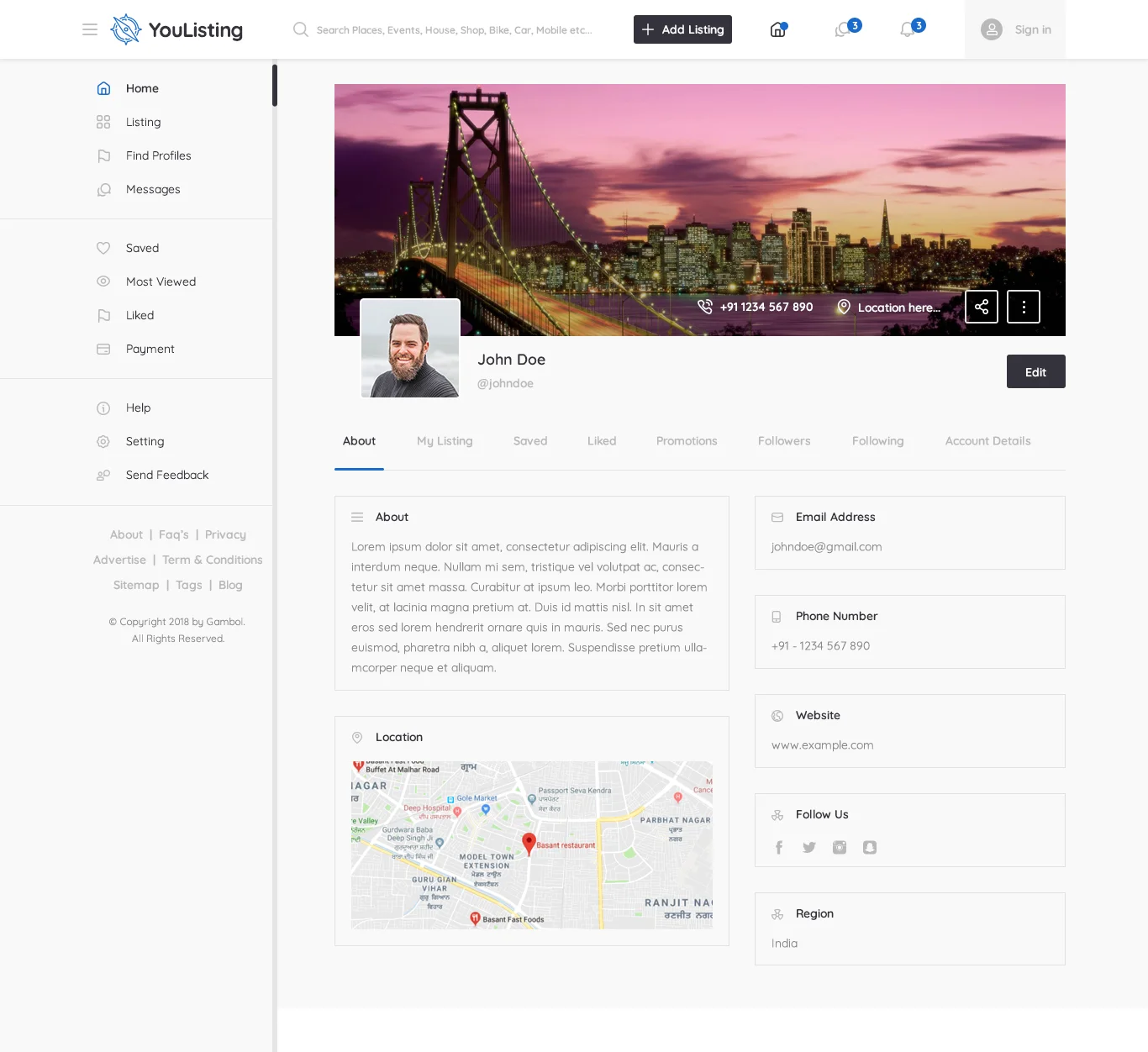Click the sidebar vertical scrollbar

click(x=275, y=86)
